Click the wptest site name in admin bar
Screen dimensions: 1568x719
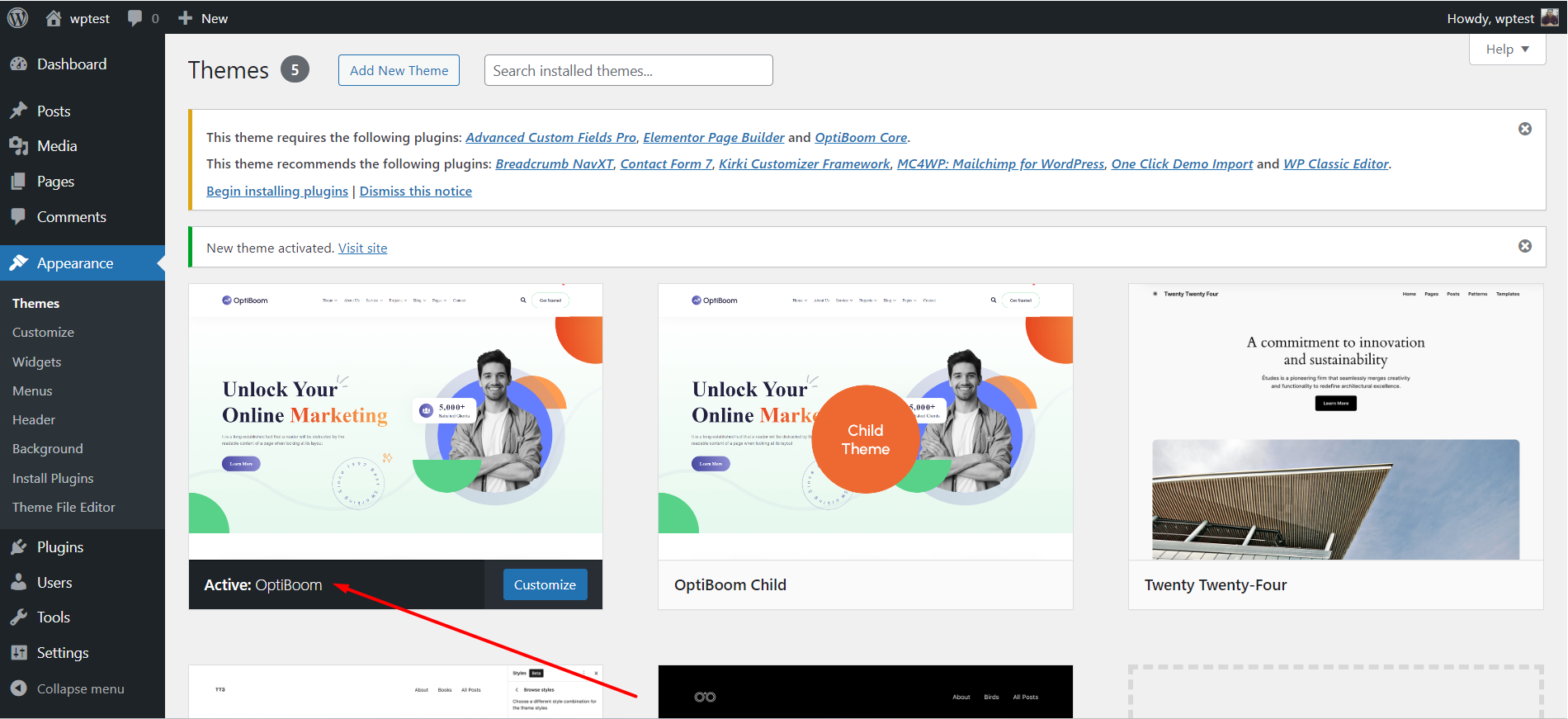click(90, 18)
